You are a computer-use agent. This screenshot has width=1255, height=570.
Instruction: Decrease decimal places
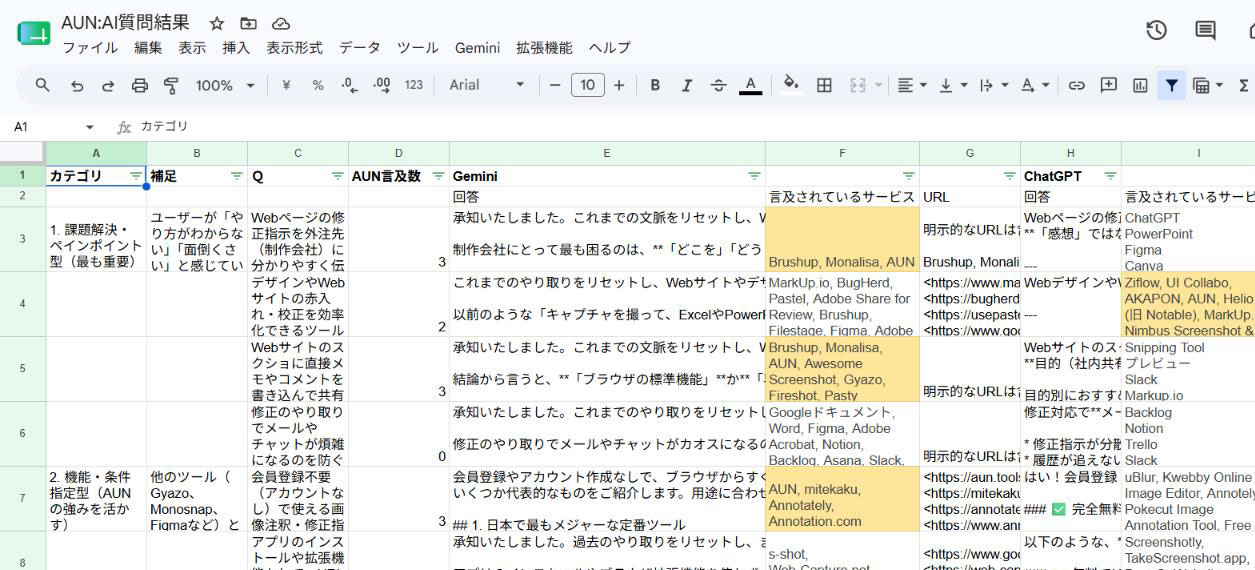tap(349, 85)
